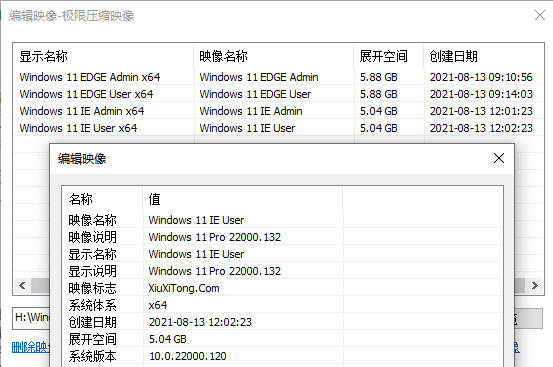Click the 展开空间 column header
553x367 pixels.
click(389, 56)
